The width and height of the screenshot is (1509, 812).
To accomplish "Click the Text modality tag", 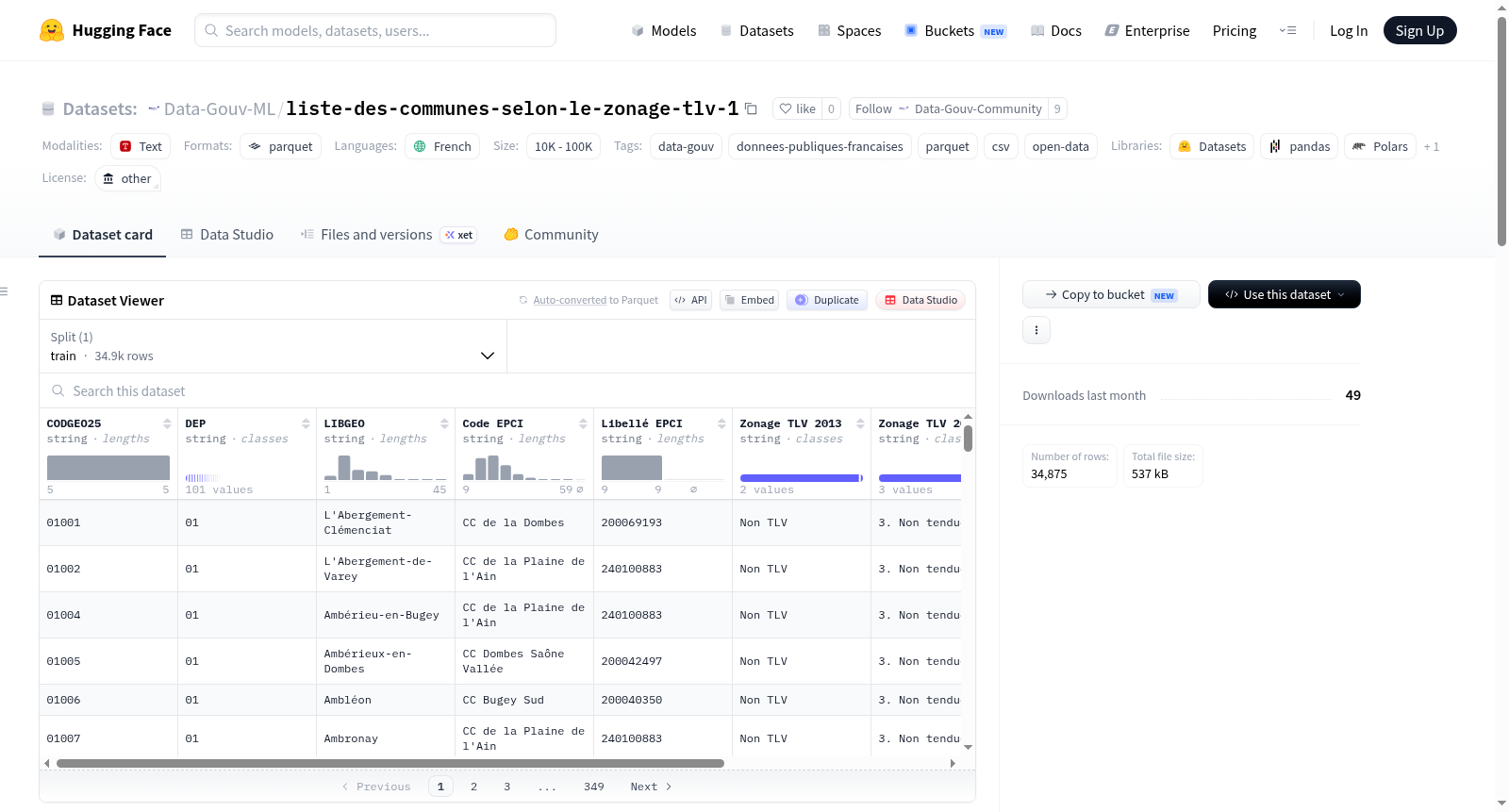I will pos(141,146).
